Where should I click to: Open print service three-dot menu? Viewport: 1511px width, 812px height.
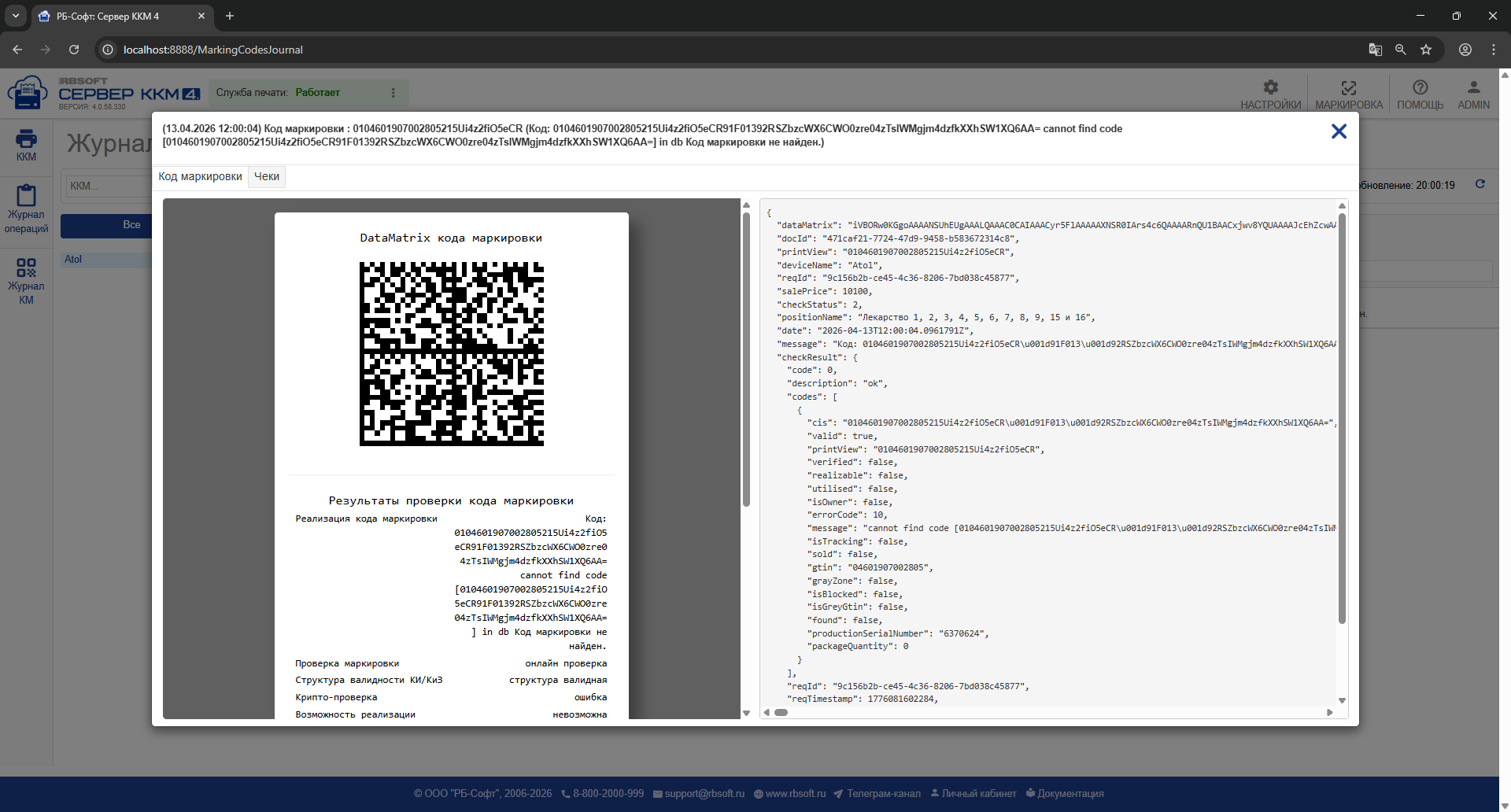pyautogui.click(x=393, y=93)
